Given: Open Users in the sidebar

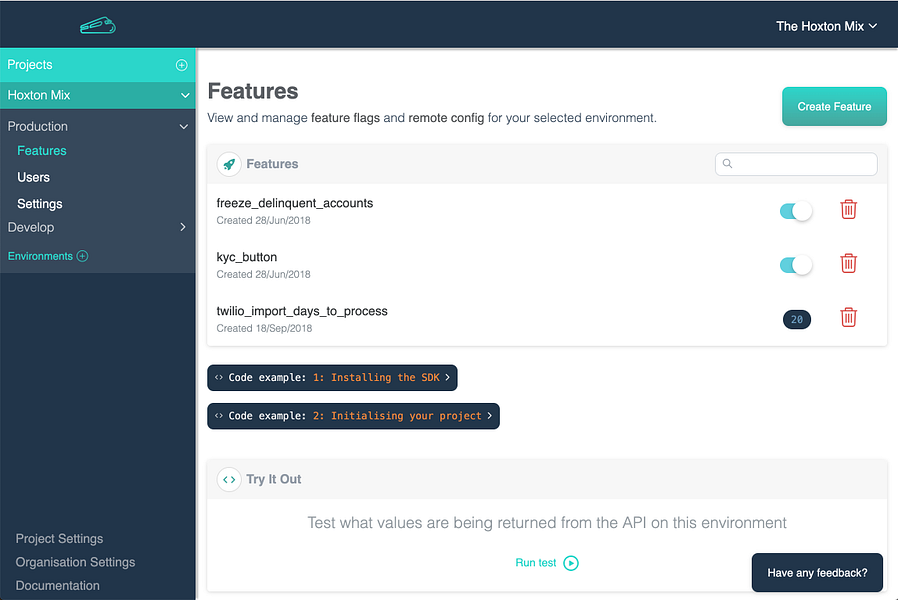Looking at the screenshot, I should point(33,177).
